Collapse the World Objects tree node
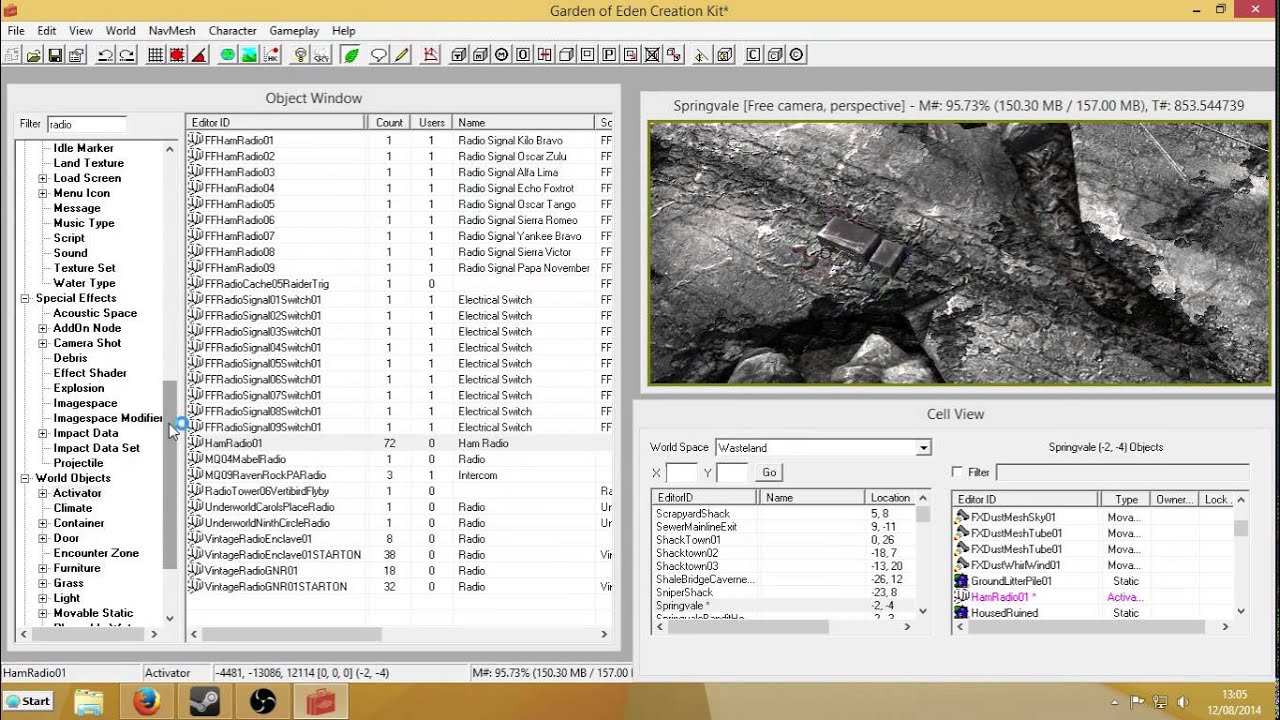Viewport: 1280px width, 720px height. coord(26,478)
